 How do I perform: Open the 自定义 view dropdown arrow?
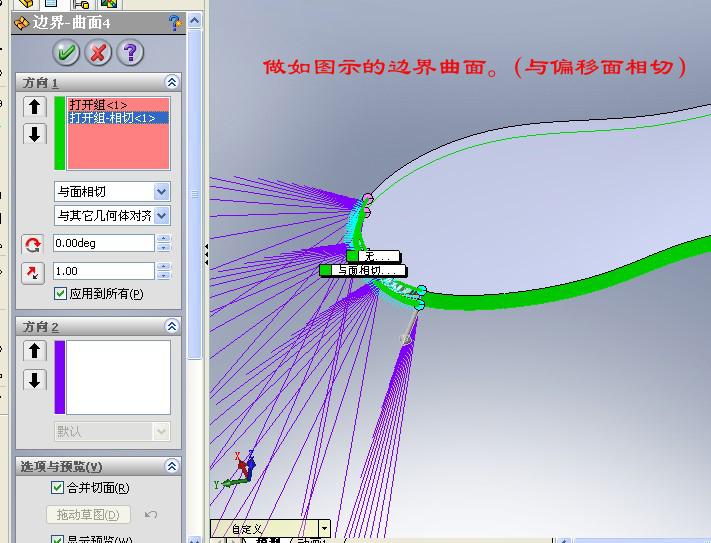(324, 528)
